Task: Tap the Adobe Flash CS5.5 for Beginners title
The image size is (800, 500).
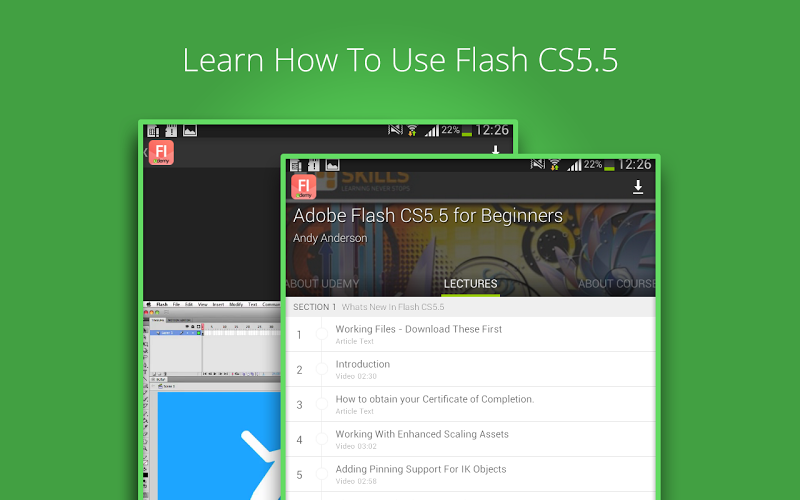Action: [x=428, y=216]
